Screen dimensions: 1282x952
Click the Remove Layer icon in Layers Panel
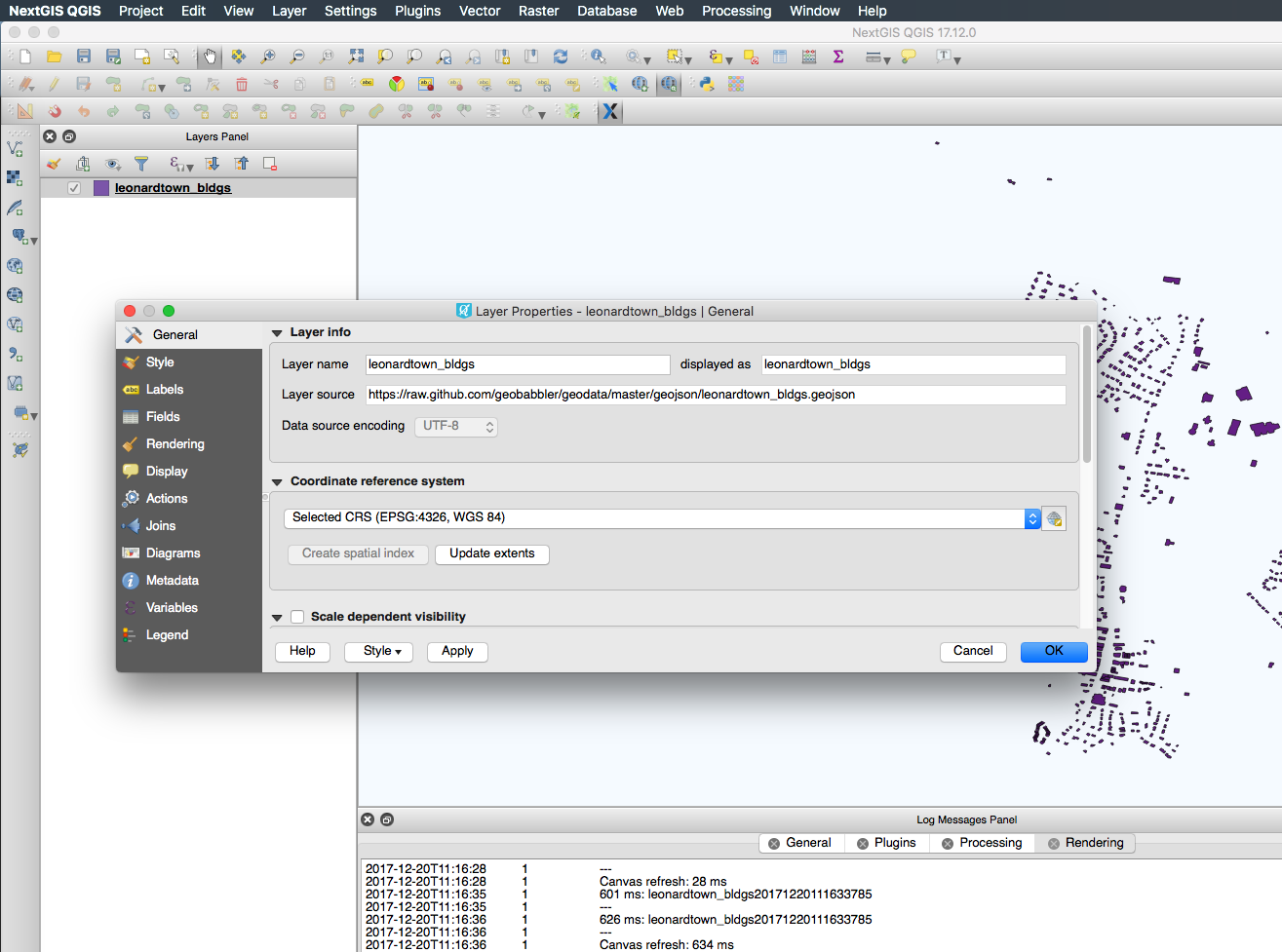point(270,164)
